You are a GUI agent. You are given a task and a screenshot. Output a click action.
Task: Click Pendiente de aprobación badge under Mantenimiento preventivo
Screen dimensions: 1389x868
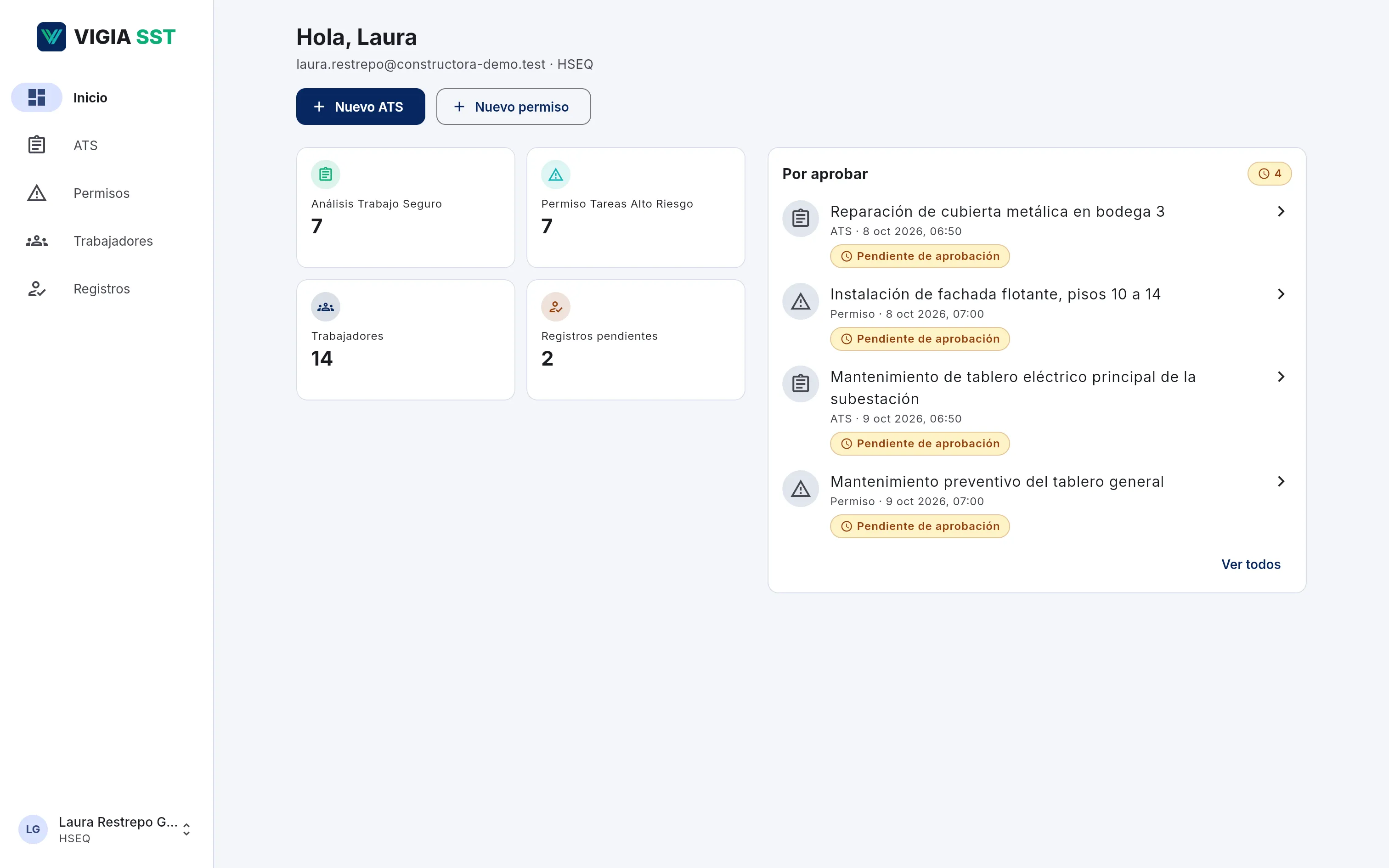click(920, 526)
